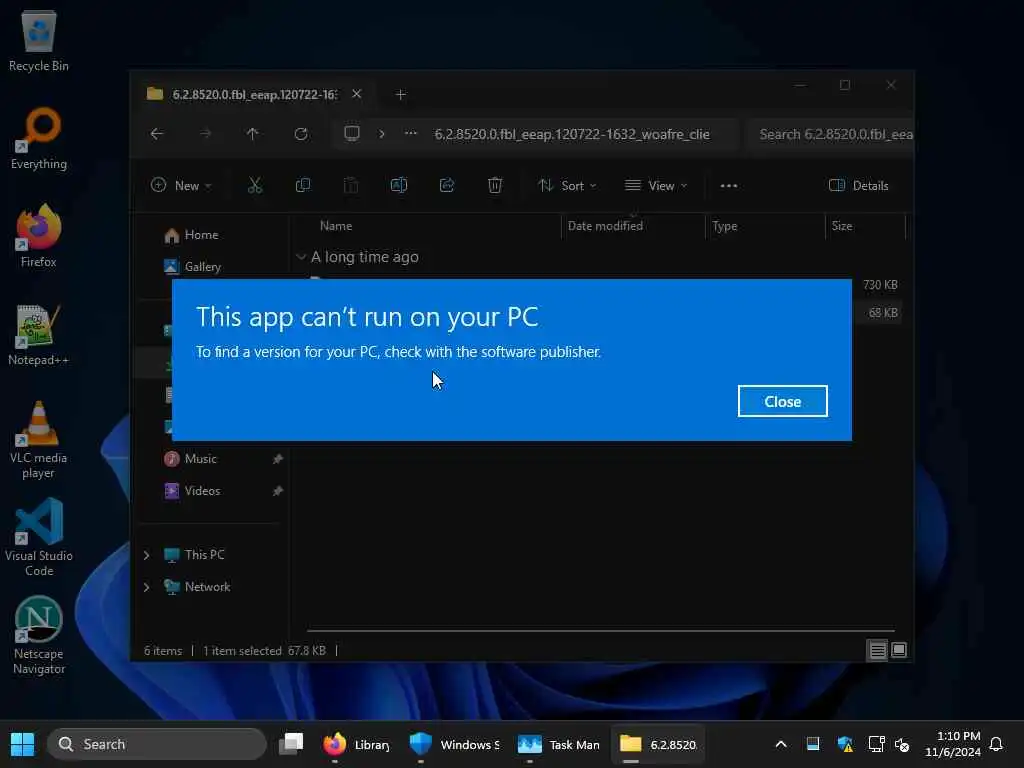Image resolution: width=1024 pixels, height=768 pixels.
Task: Click Windows Security warning tray icon
Action: click(x=845, y=744)
